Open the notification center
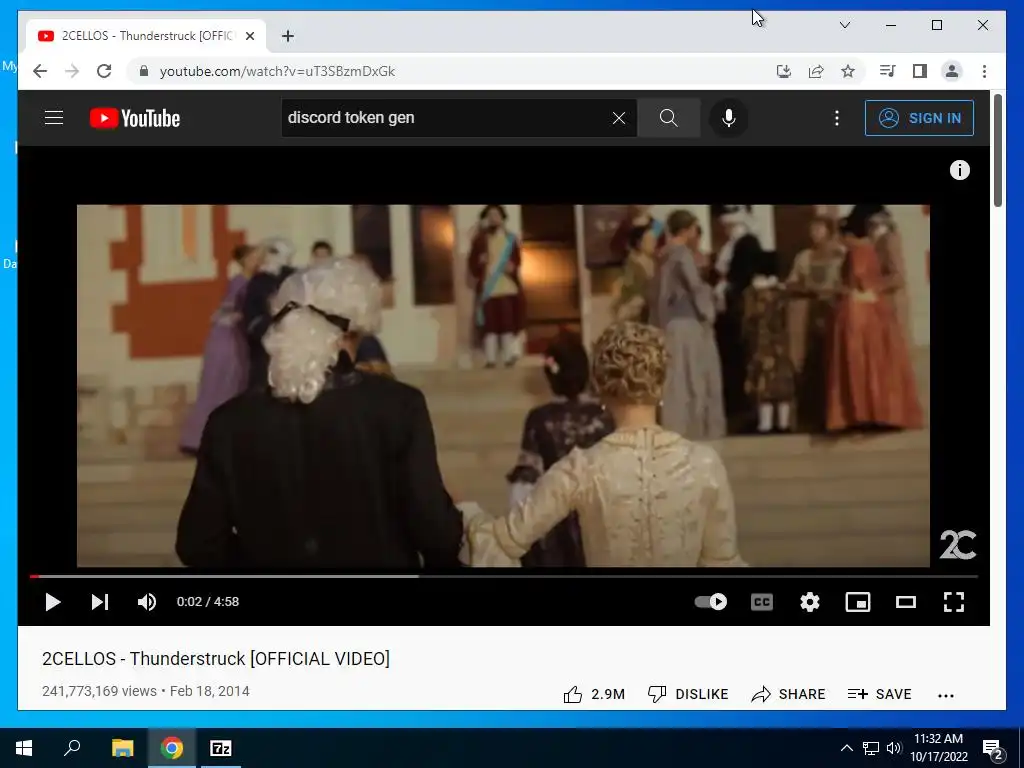 994,749
